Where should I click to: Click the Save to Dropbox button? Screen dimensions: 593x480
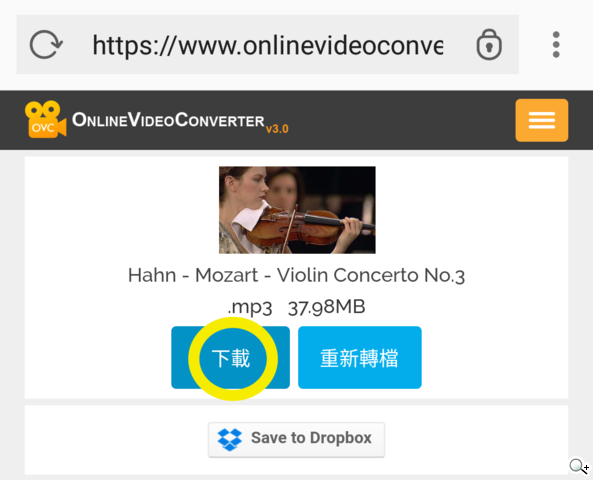[296, 440]
